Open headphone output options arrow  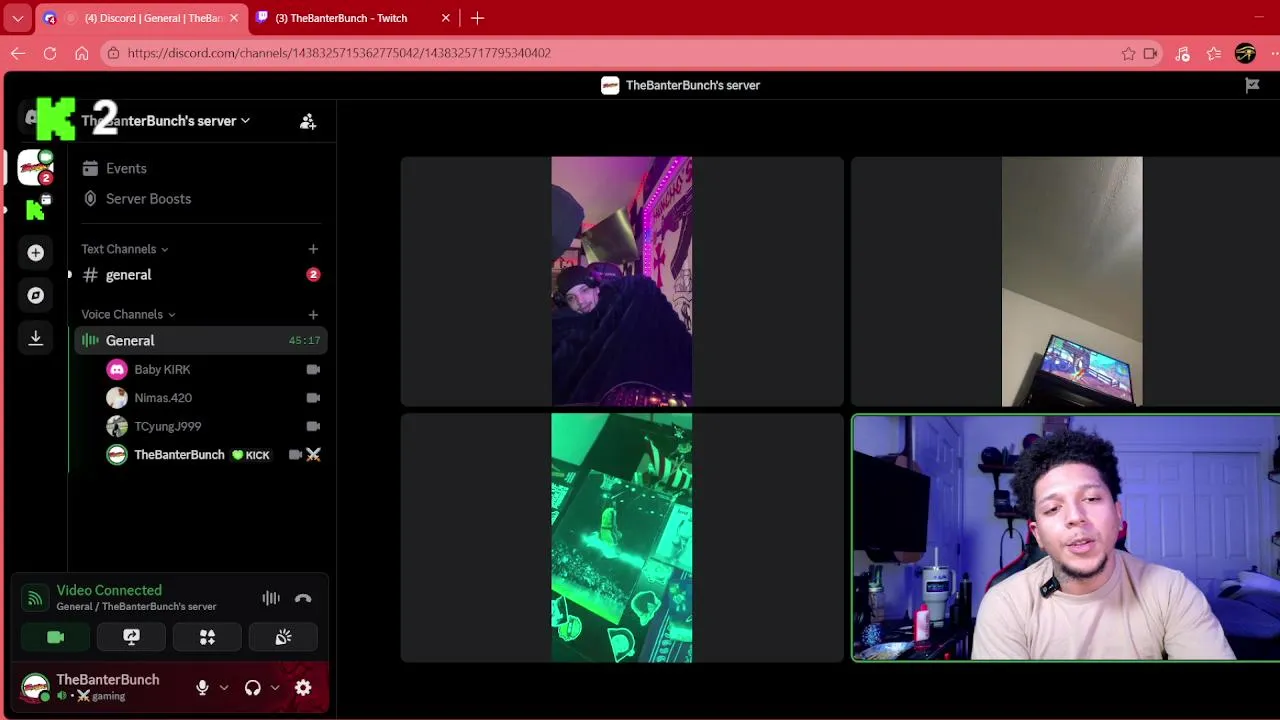point(275,688)
